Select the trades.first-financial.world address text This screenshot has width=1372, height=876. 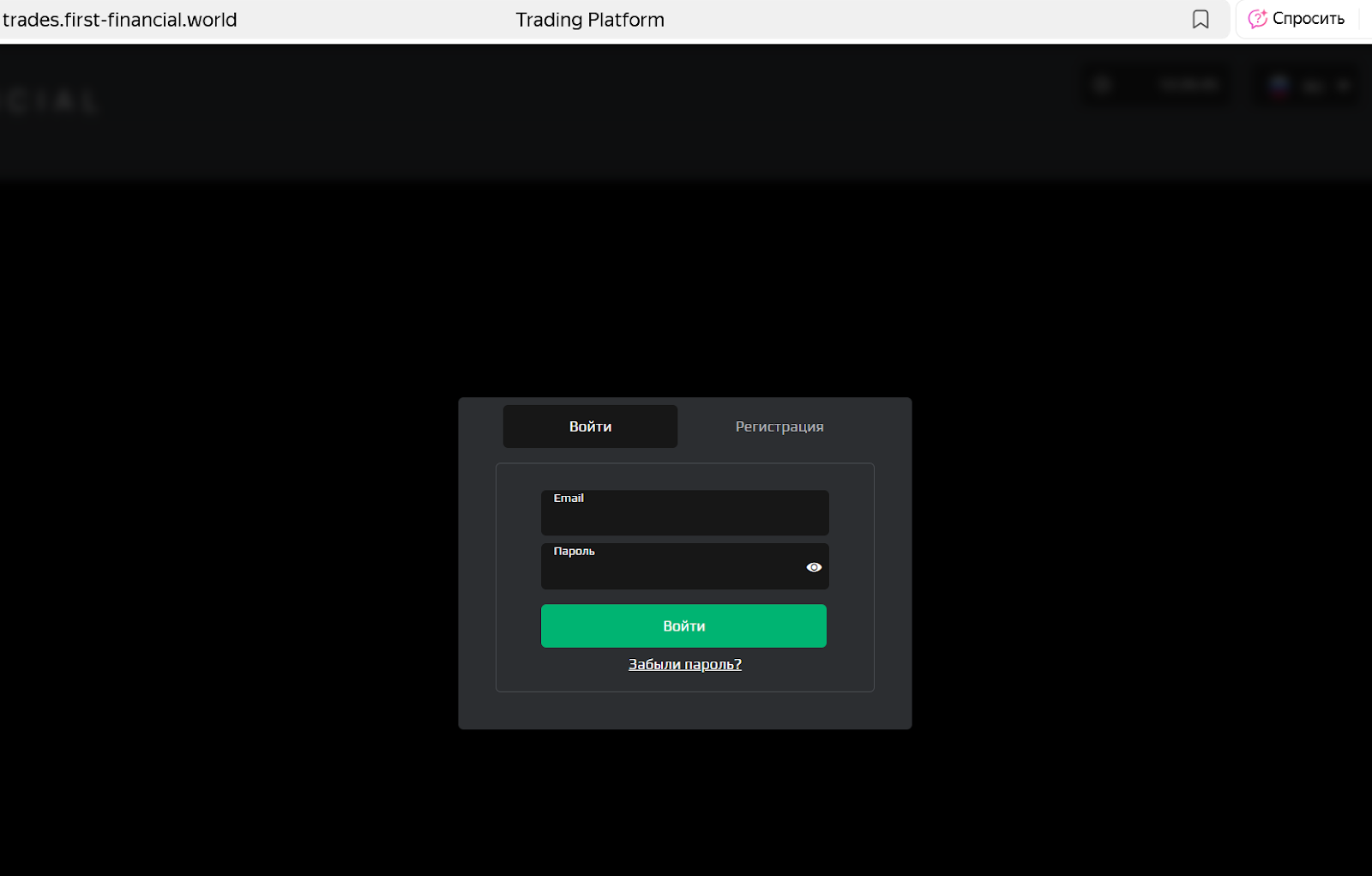tap(120, 20)
